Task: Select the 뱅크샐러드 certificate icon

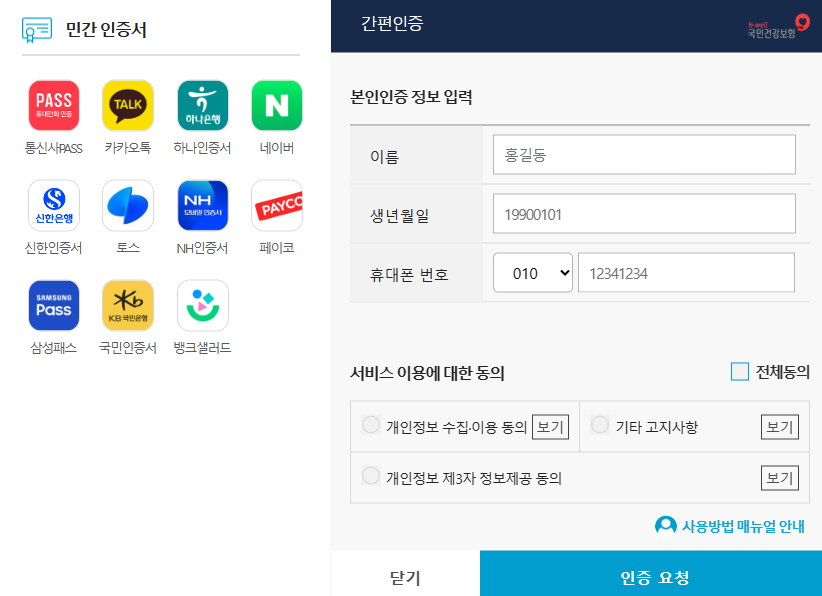Action: pyautogui.click(x=203, y=306)
